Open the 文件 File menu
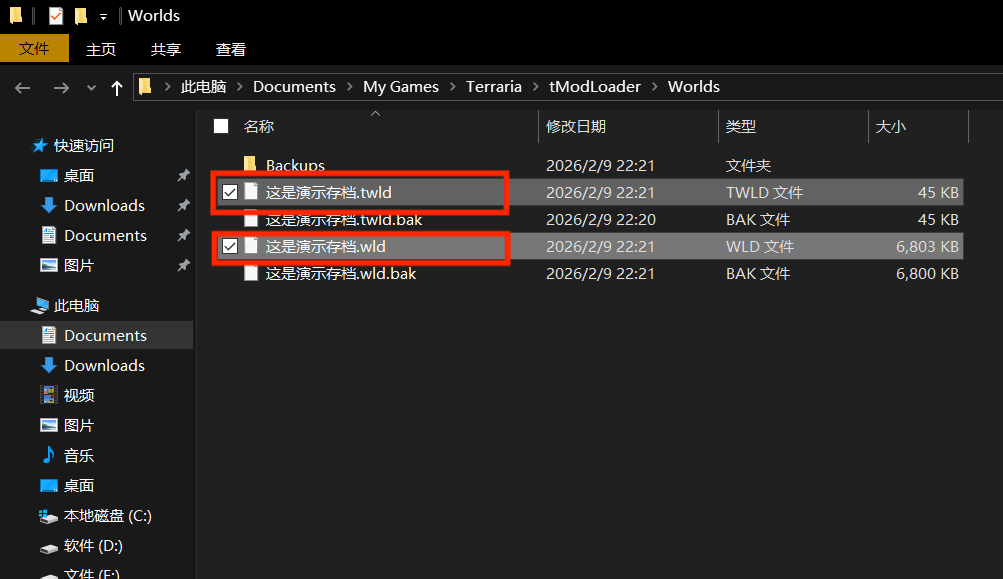 coord(34,49)
